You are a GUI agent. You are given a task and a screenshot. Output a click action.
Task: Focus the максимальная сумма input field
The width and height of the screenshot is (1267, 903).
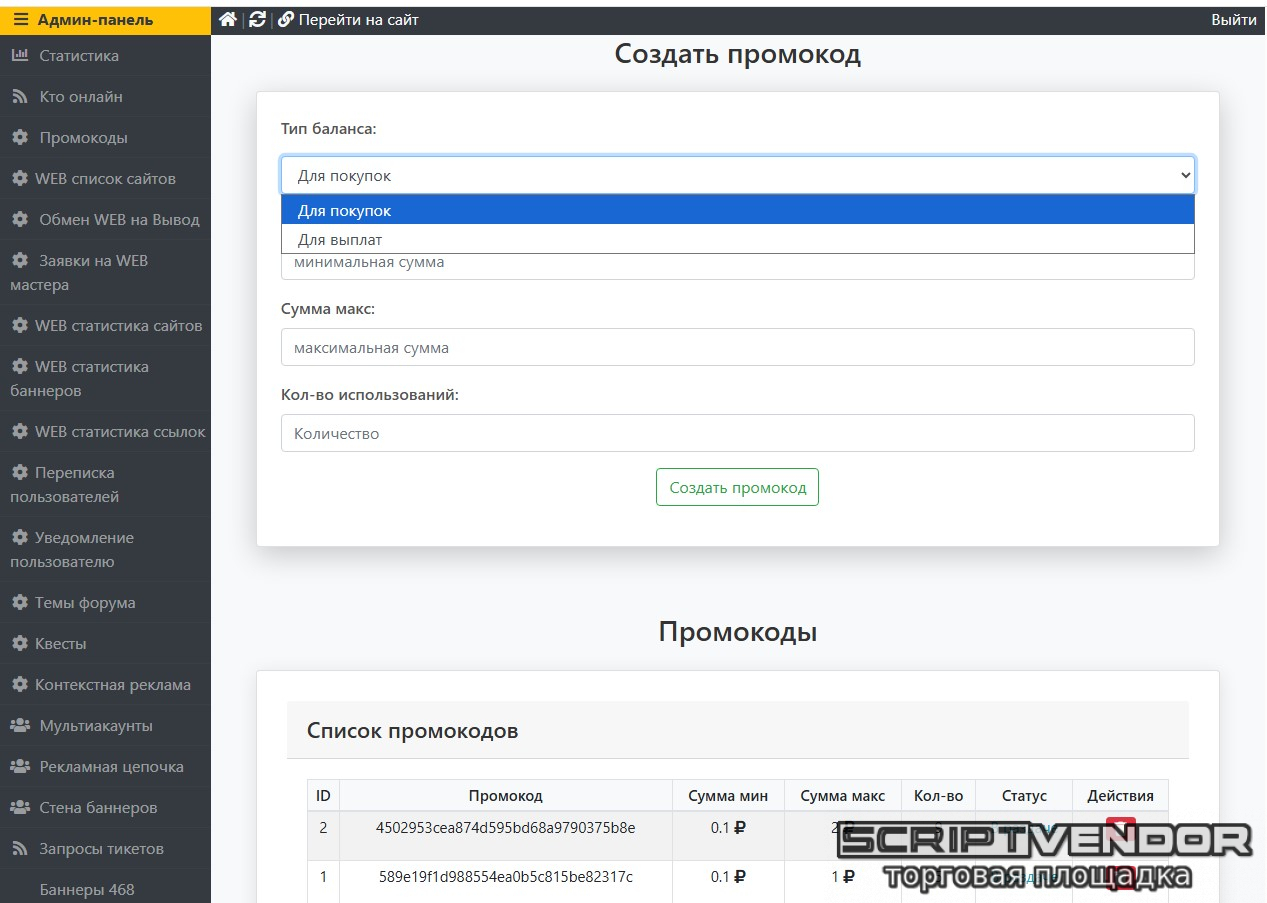(737, 348)
